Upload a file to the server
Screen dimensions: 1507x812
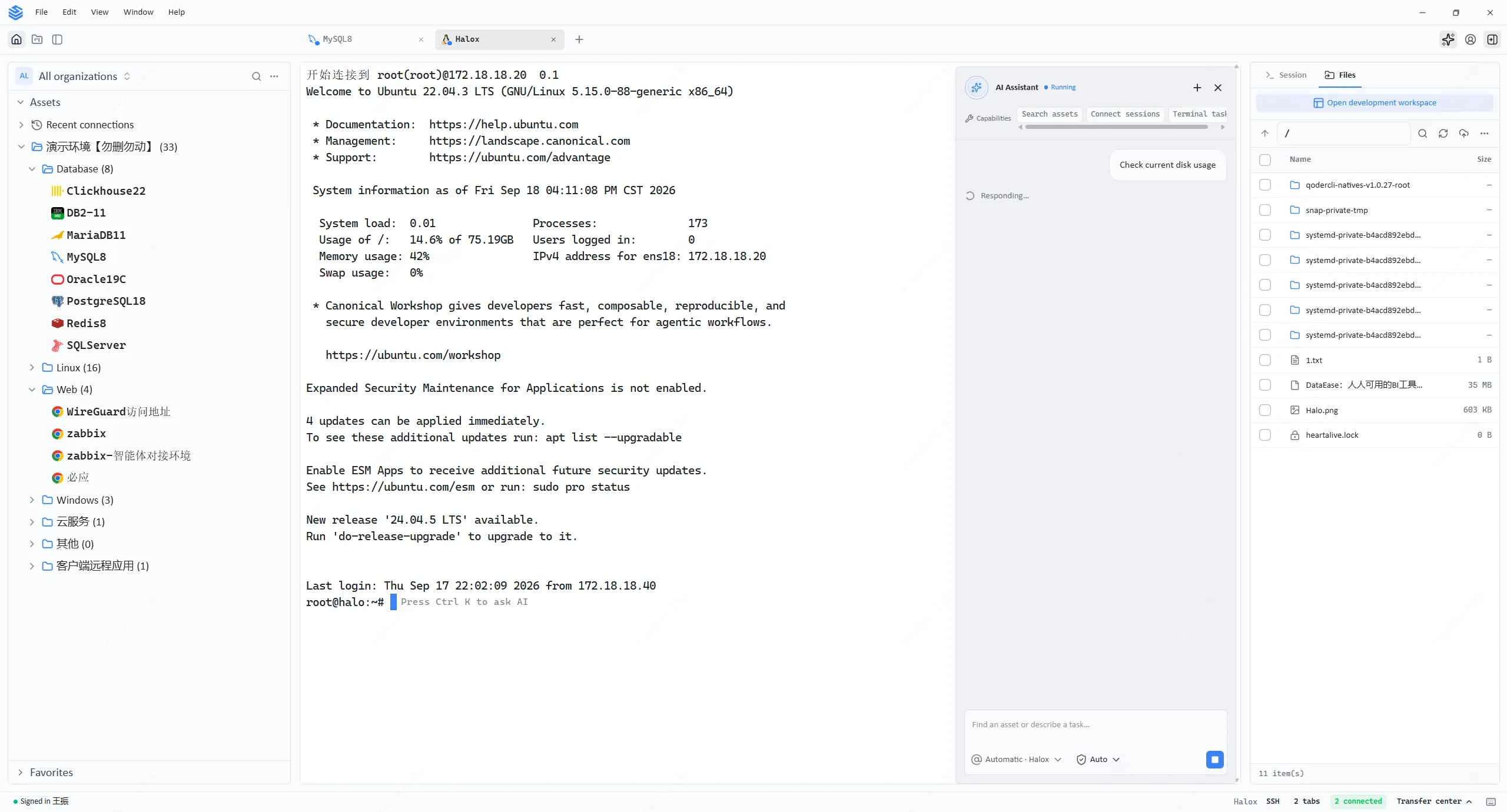(x=1464, y=134)
